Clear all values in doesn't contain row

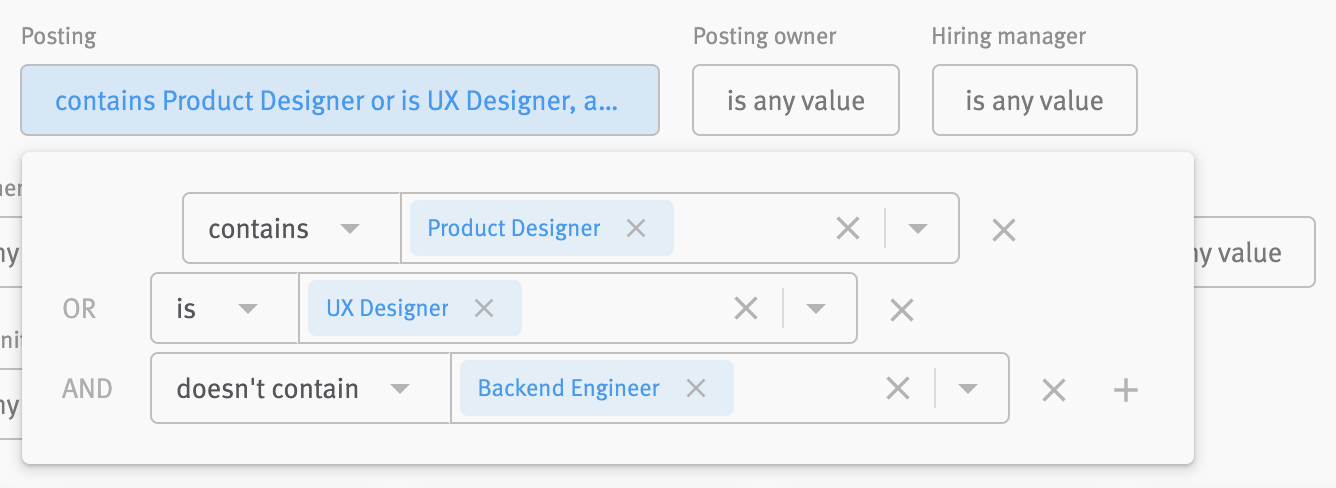(897, 388)
